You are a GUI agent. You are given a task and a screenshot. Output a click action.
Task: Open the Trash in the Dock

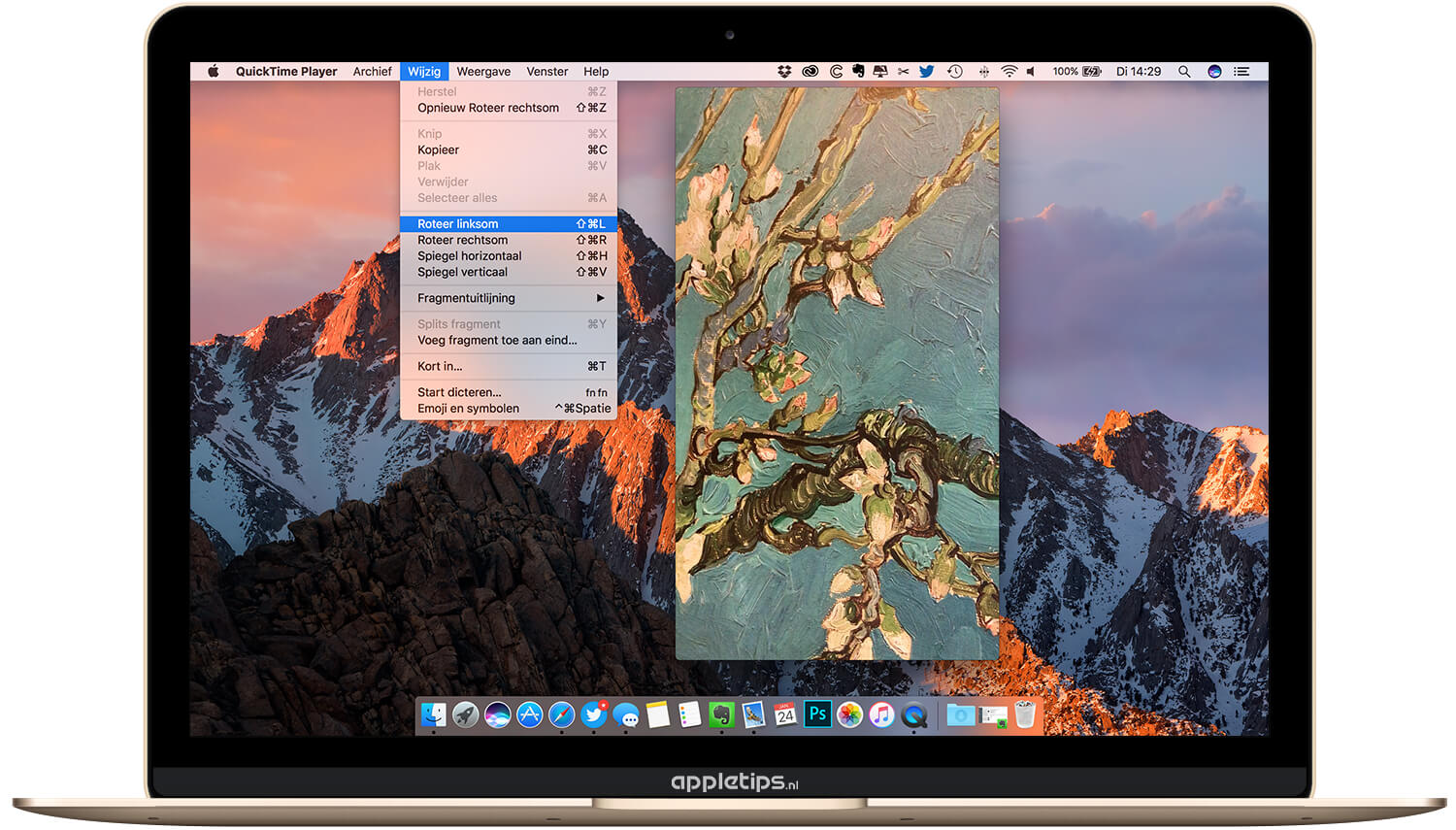[x=1025, y=715]
